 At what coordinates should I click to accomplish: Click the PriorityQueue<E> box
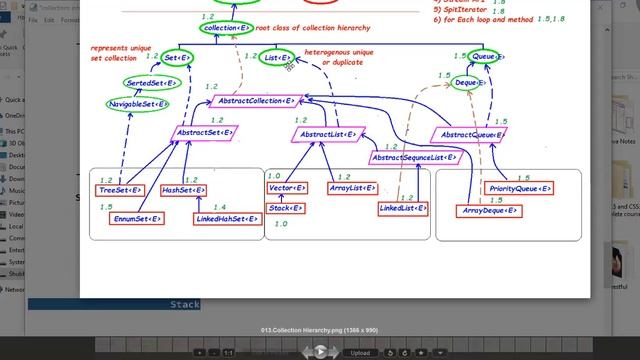coord(519,188)
